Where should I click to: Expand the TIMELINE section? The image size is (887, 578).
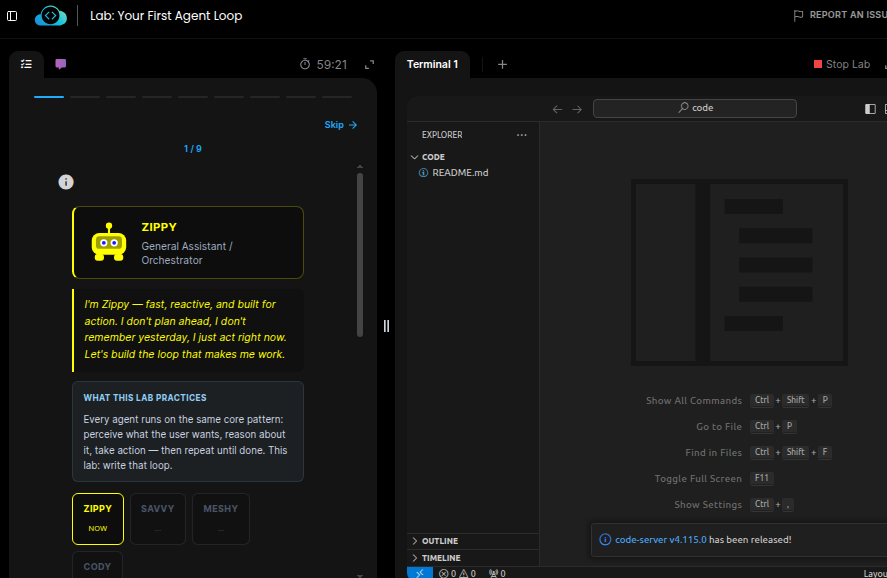473,558
